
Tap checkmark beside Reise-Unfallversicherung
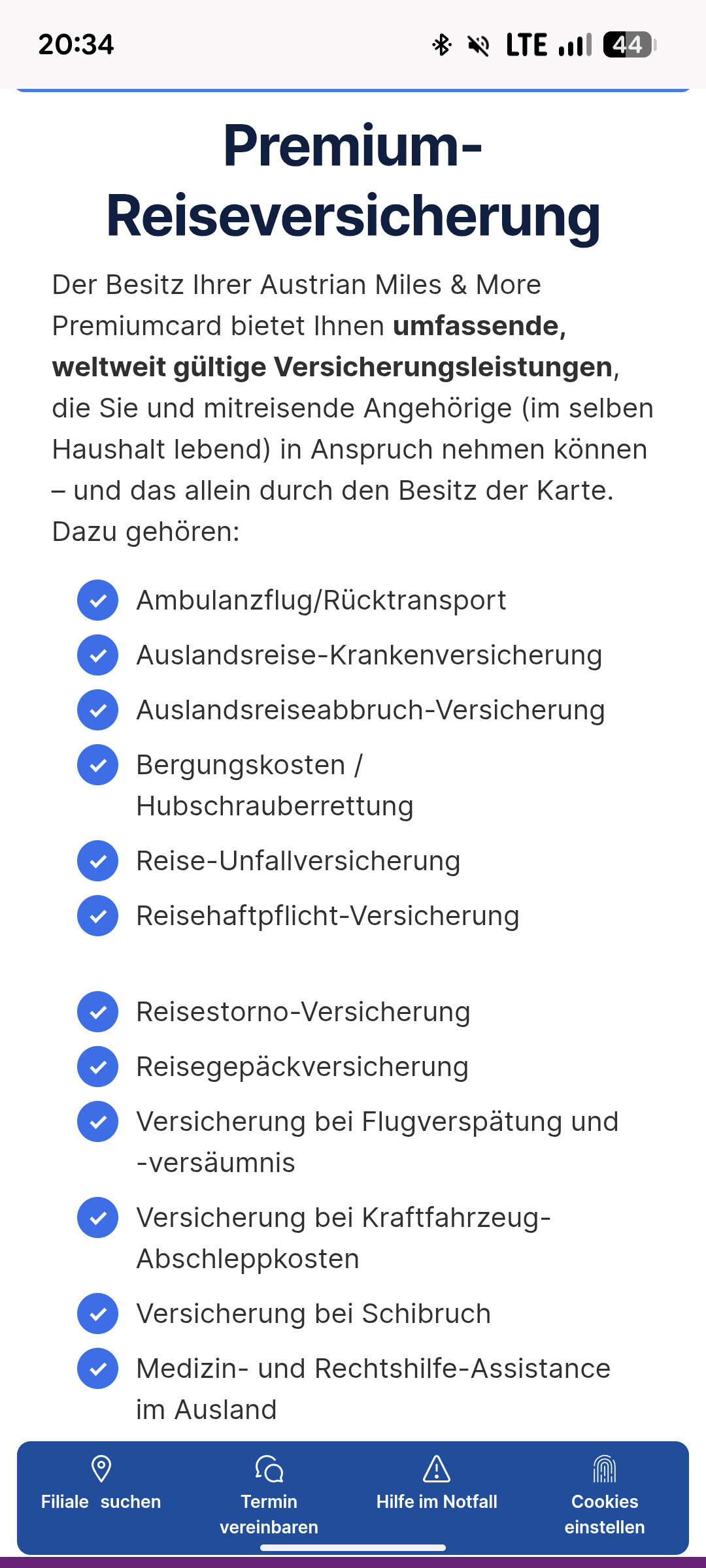click(x=98, y=861)
